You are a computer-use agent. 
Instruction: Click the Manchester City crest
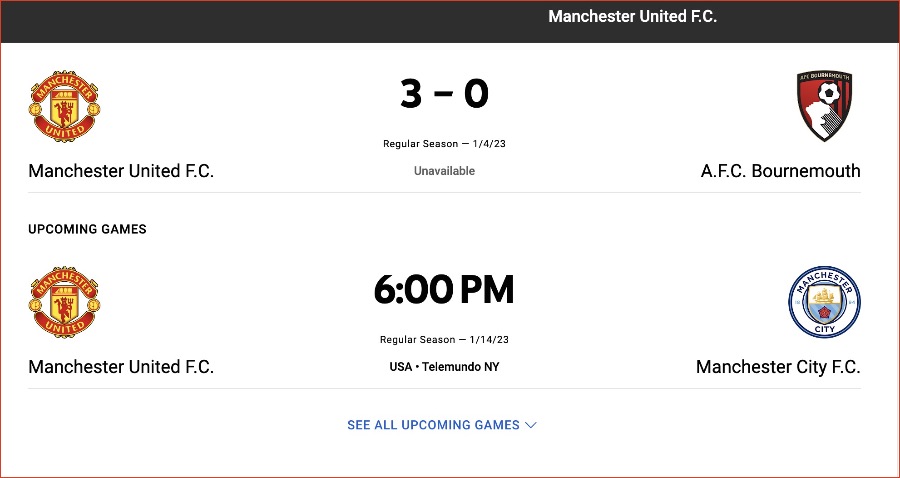point(824,302)
